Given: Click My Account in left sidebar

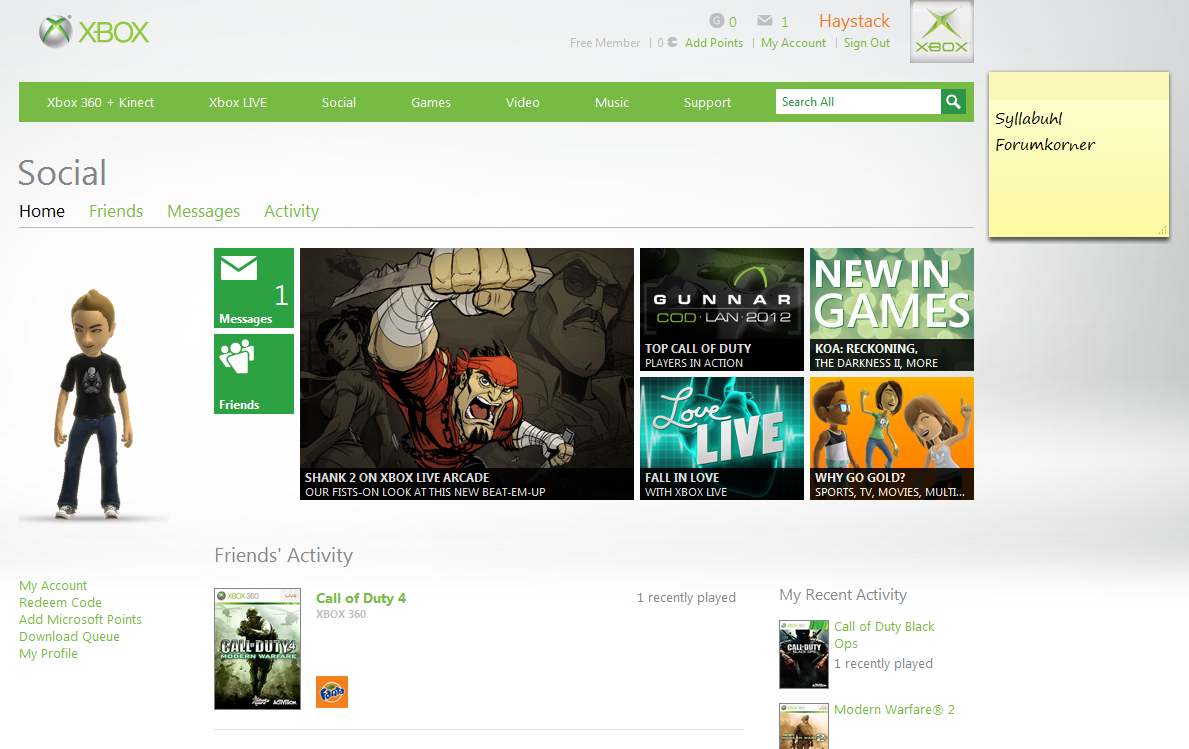Looking at the screenshot, I should (53, 586).
